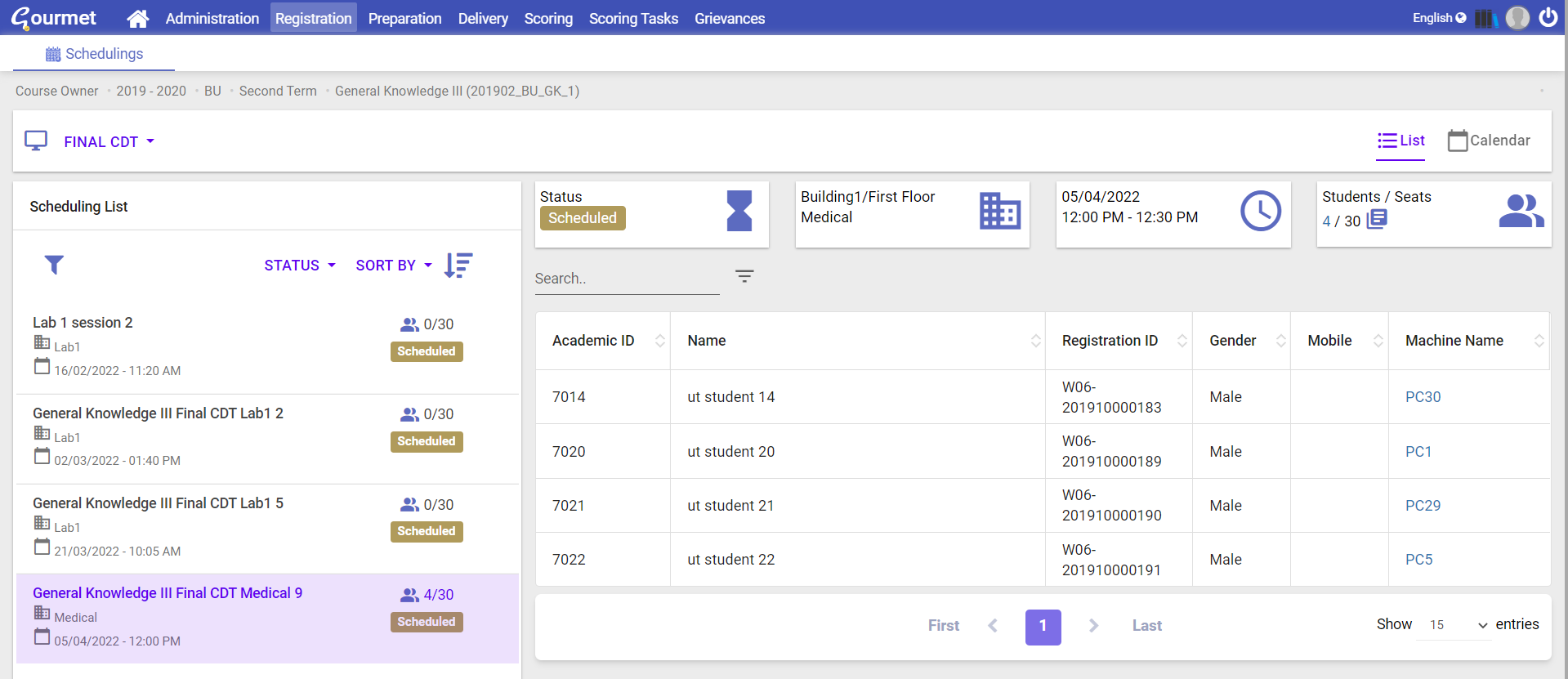Click breadcrumb Second Term

pyautogui.click(x=278, y=91)
